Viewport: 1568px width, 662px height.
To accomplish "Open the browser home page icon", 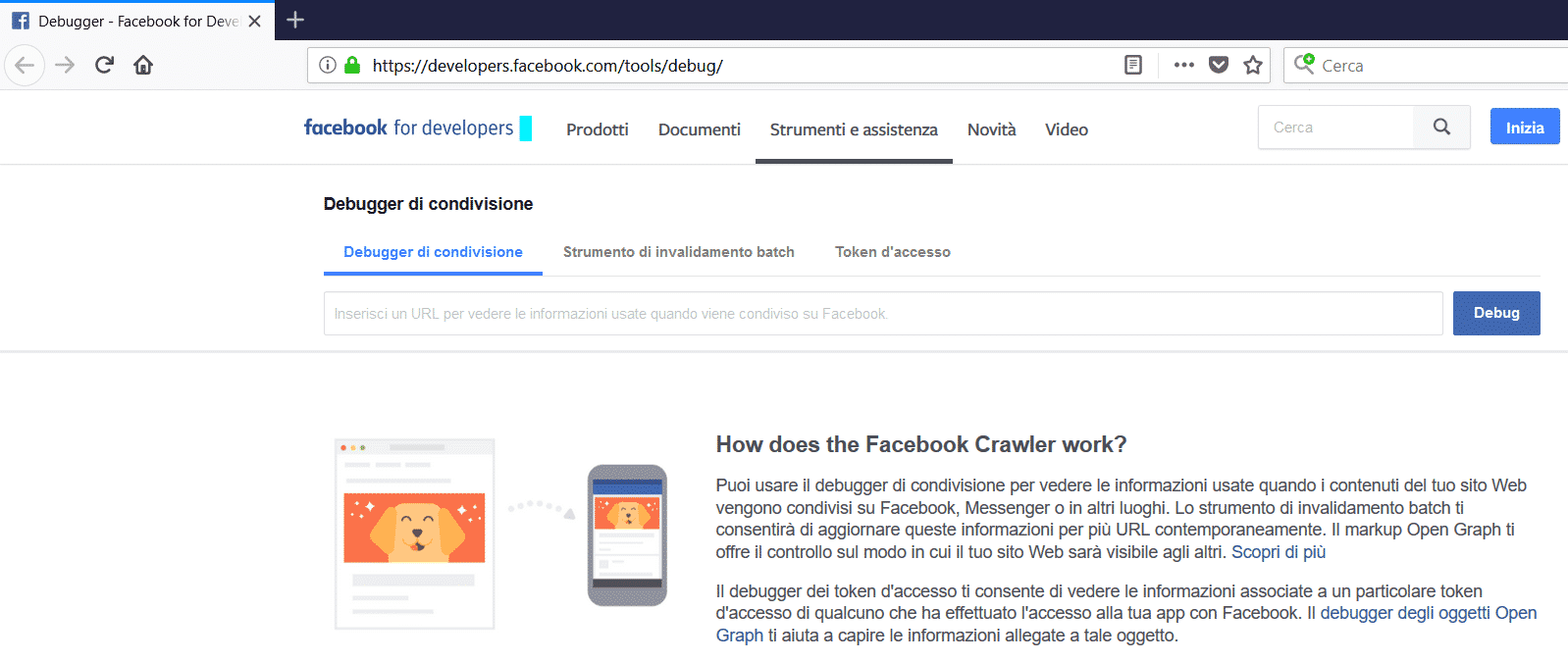I will tap(143, 66).
